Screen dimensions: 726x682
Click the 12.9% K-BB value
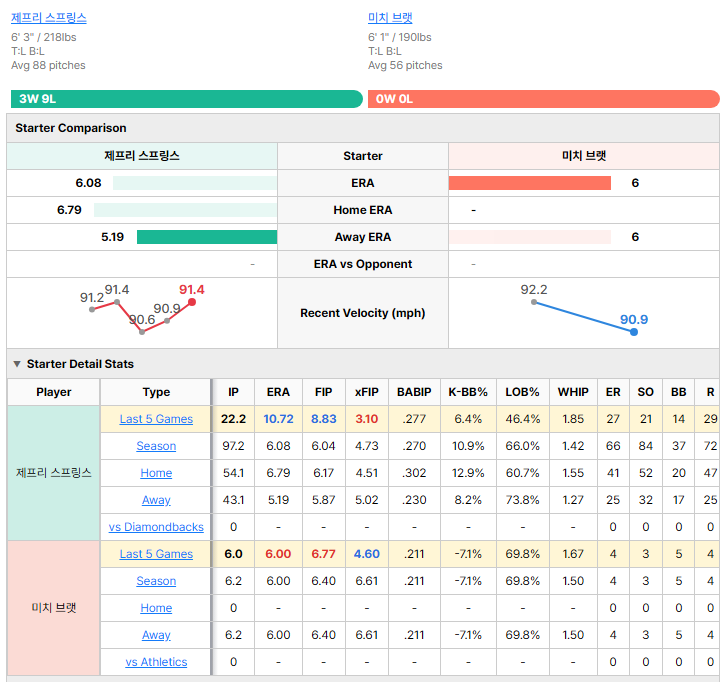468,473
